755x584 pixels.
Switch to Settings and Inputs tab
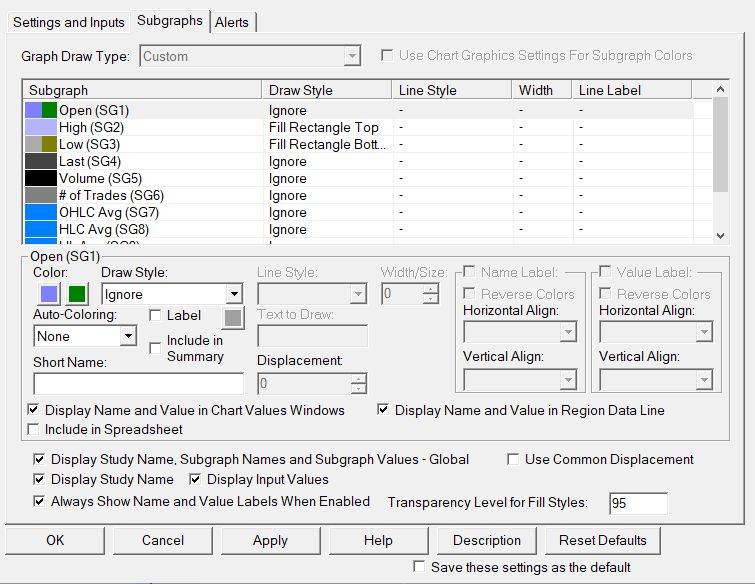(69, 22)
